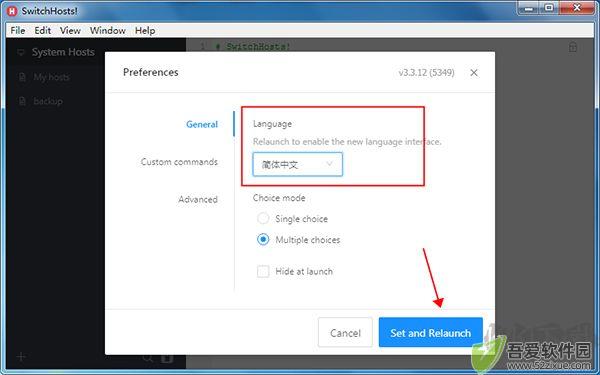Enable the Hide at launch checkbox
The image size is (600, 375).
263,271
